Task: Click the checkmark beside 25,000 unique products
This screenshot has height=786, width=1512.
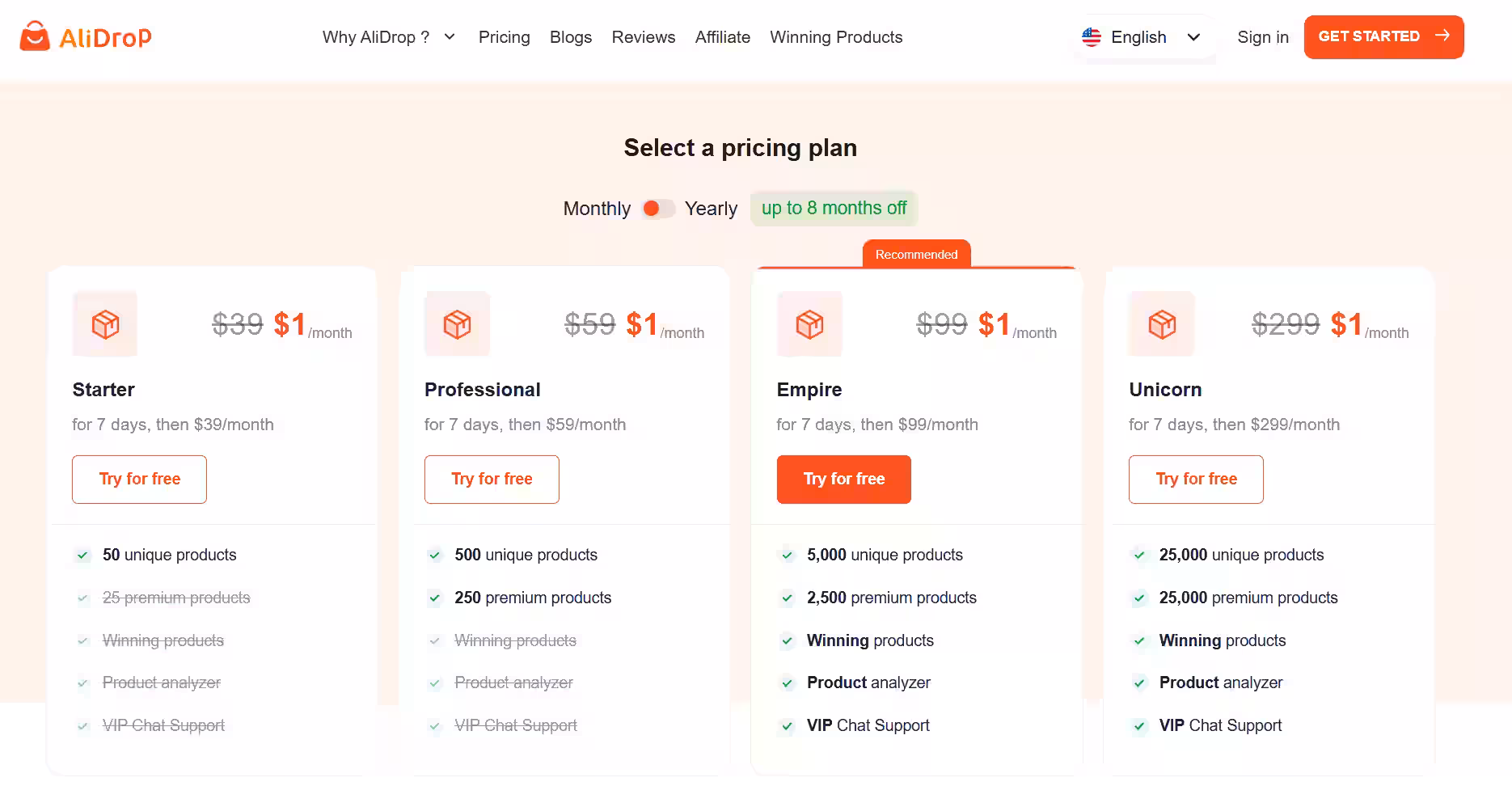Action: pos(1139,556)
